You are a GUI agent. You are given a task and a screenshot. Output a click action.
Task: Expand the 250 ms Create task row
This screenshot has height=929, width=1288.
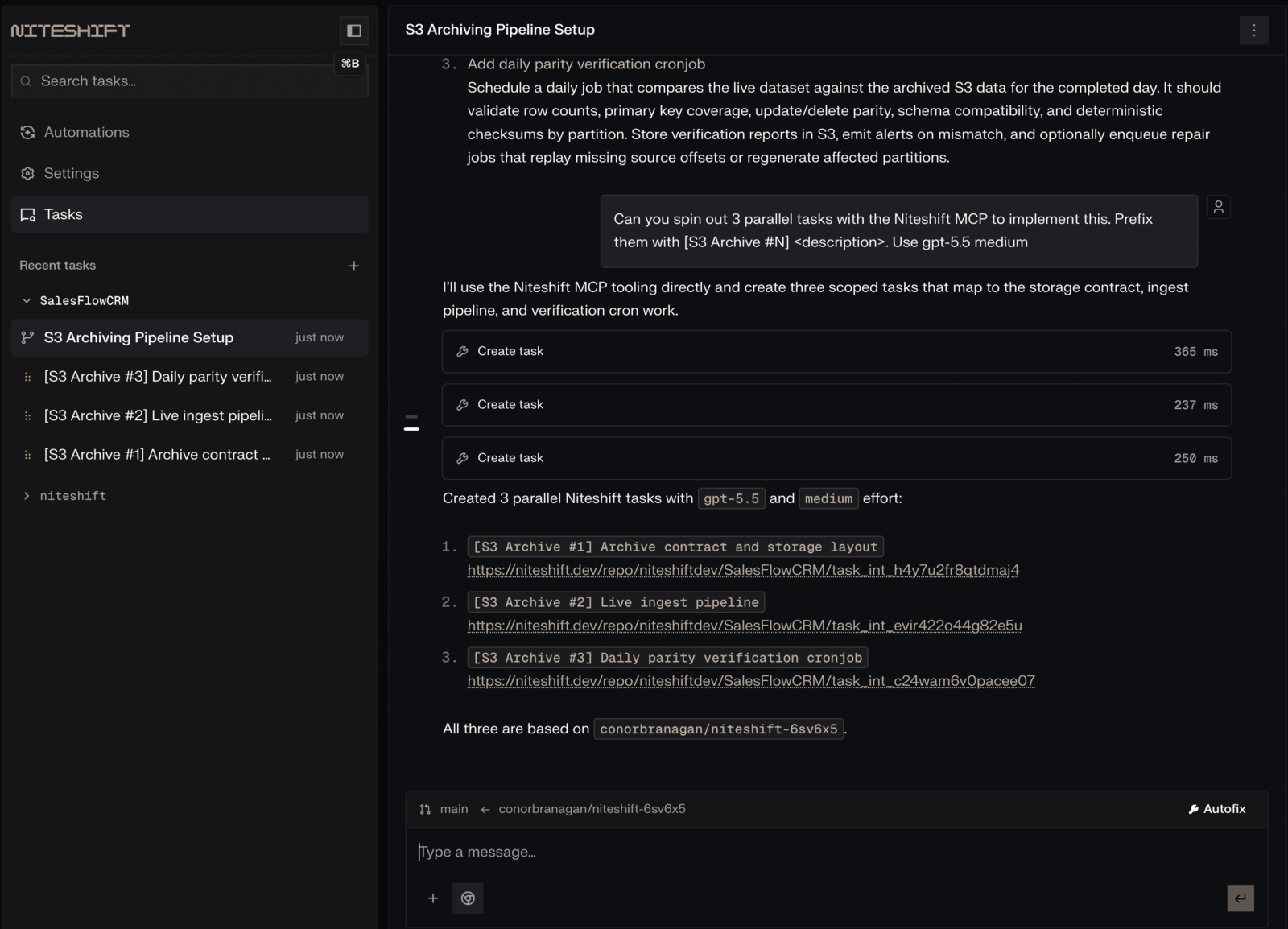pos(836,458)
